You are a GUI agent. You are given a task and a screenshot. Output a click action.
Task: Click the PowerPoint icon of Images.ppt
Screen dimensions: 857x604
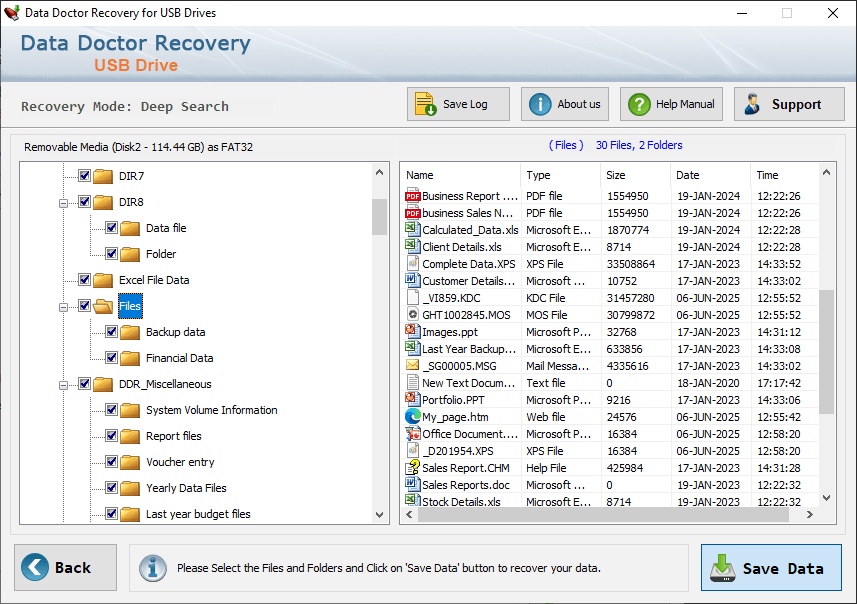413,331
